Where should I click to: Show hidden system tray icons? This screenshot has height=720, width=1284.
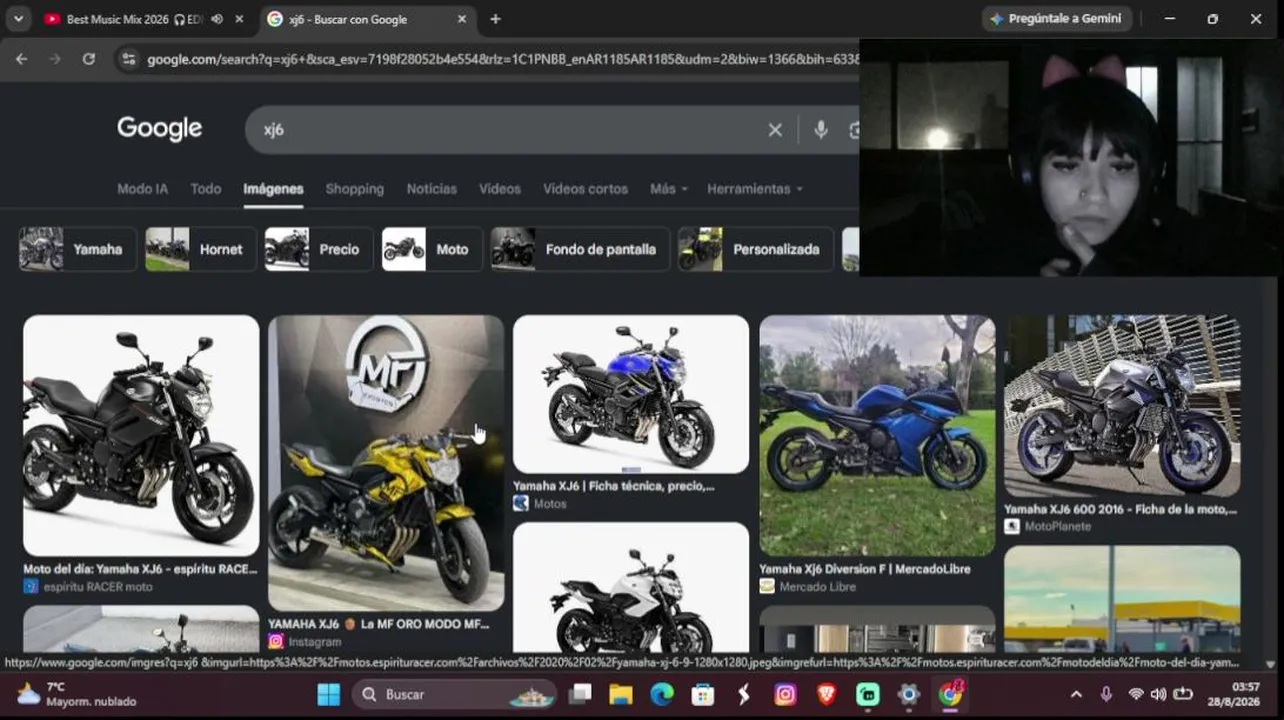click(1076, 694)
